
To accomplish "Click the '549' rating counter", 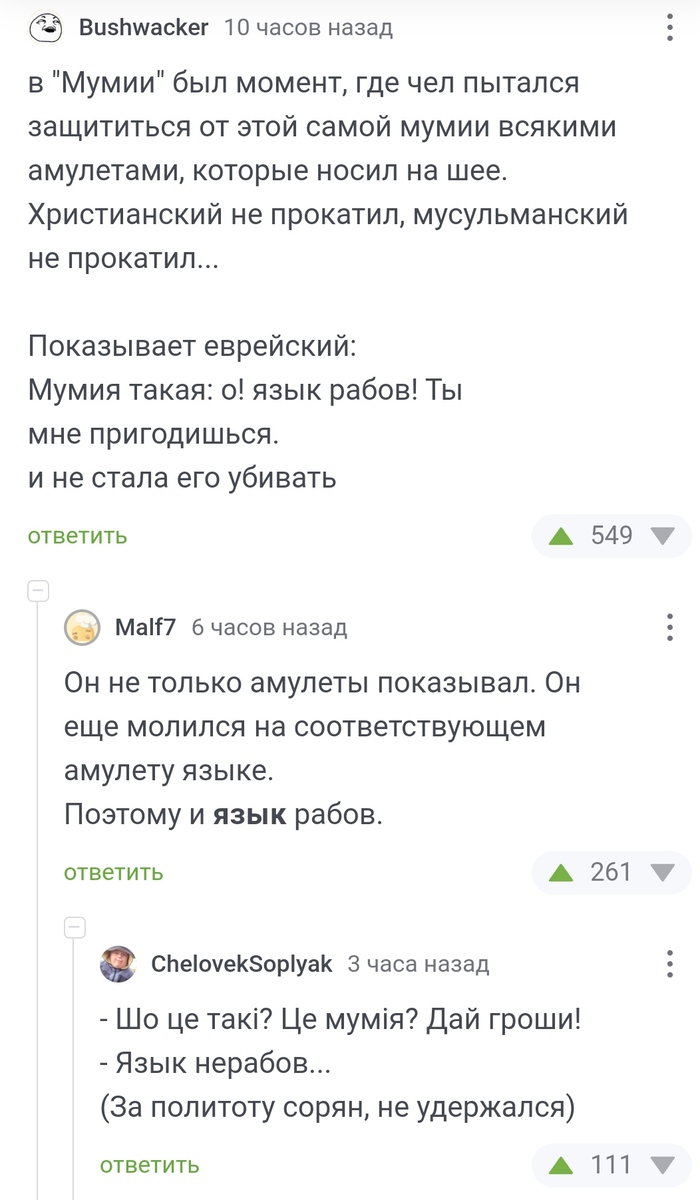I will (610, 536).
